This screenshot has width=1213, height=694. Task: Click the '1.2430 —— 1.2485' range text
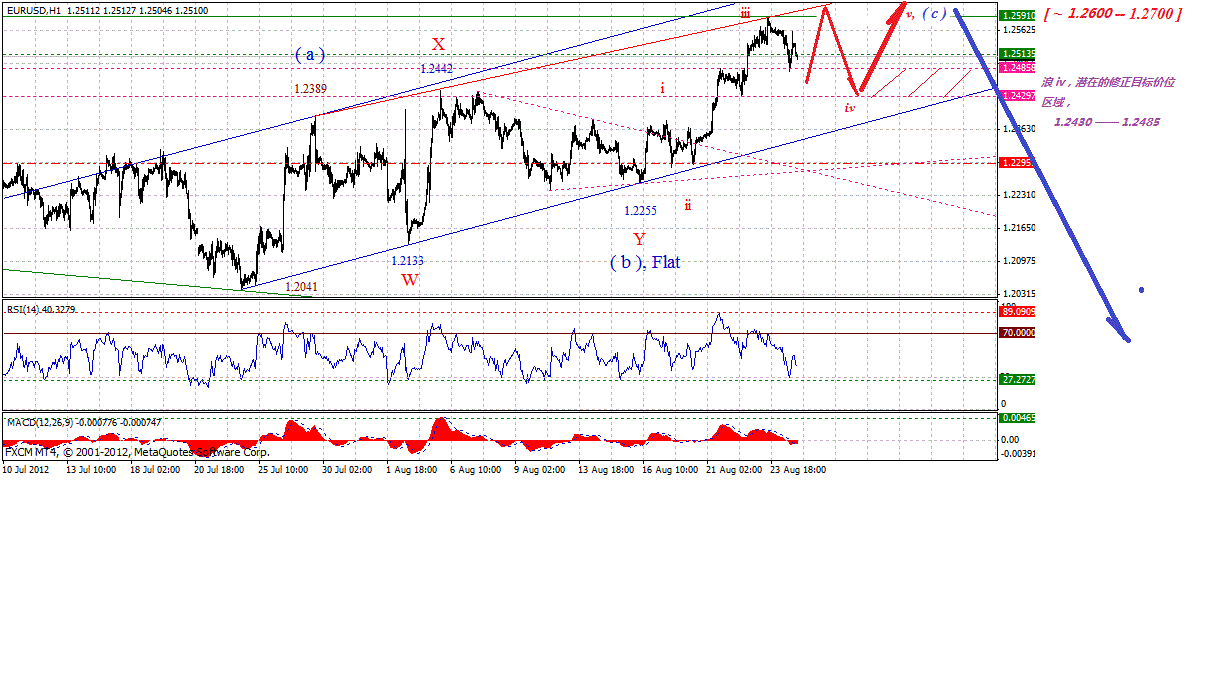click(x=1105, y=121)
